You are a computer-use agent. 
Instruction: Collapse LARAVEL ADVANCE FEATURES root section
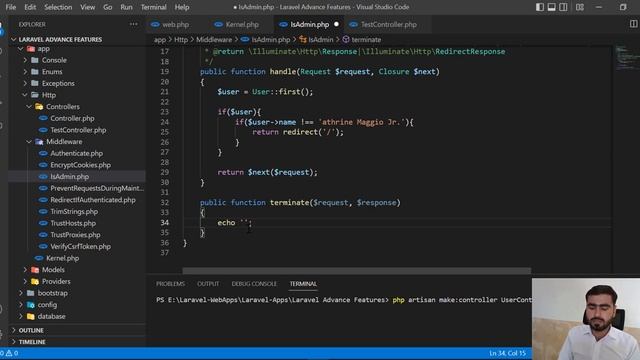coord(14,40)
